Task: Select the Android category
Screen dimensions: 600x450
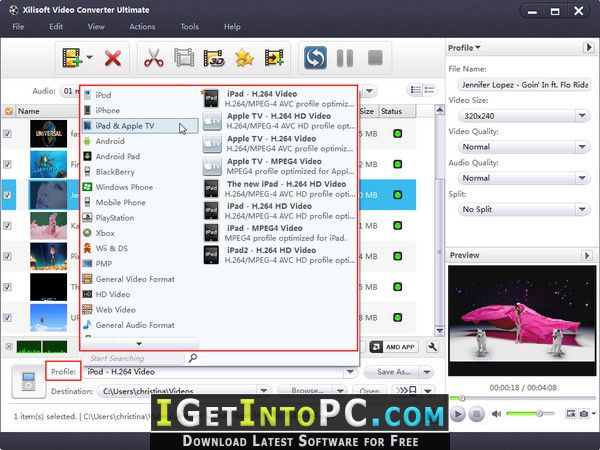Action: coord(140,141)
